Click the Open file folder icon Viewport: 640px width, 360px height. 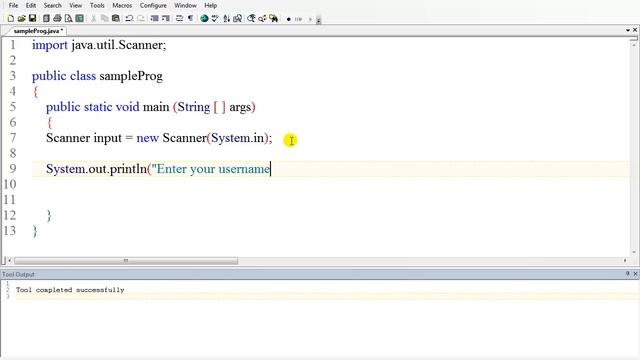point(21,18)
